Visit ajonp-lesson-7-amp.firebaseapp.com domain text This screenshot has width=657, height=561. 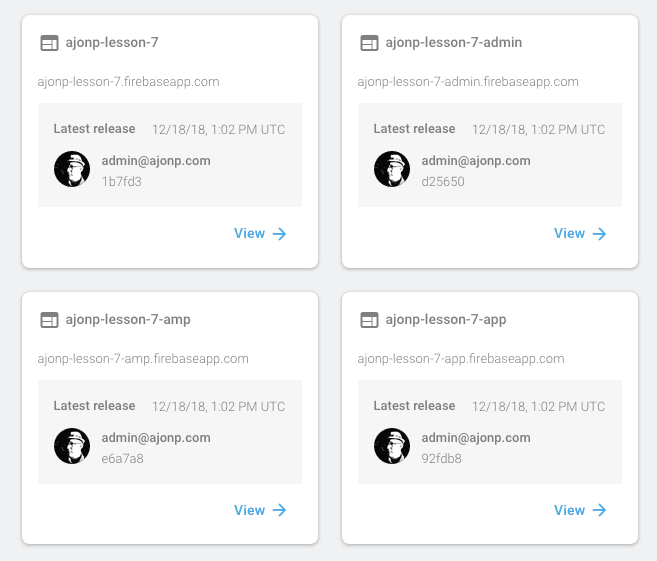tap(143, 359)
